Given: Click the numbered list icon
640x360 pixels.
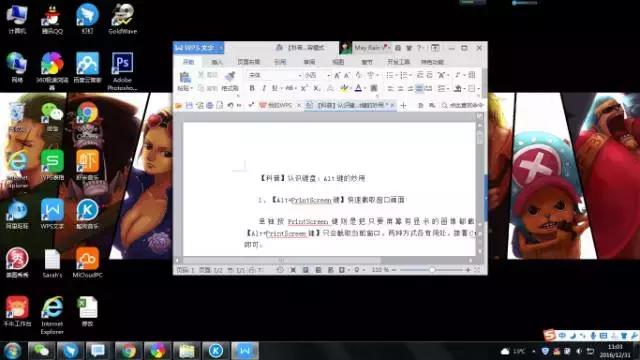Looking at the screenshot, I should point(404,75).
